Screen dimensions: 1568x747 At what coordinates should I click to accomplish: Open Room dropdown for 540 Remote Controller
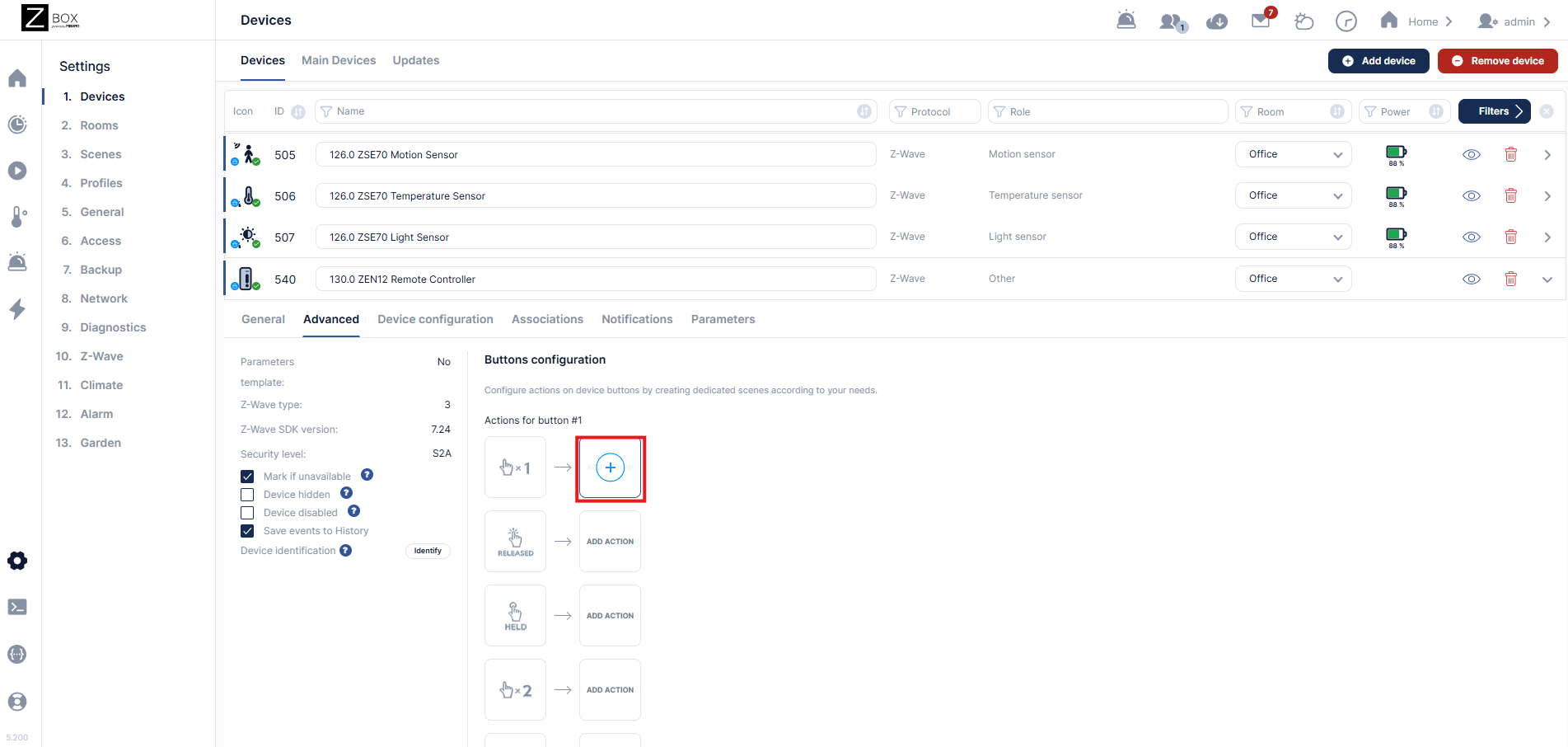coord(1294,279)
